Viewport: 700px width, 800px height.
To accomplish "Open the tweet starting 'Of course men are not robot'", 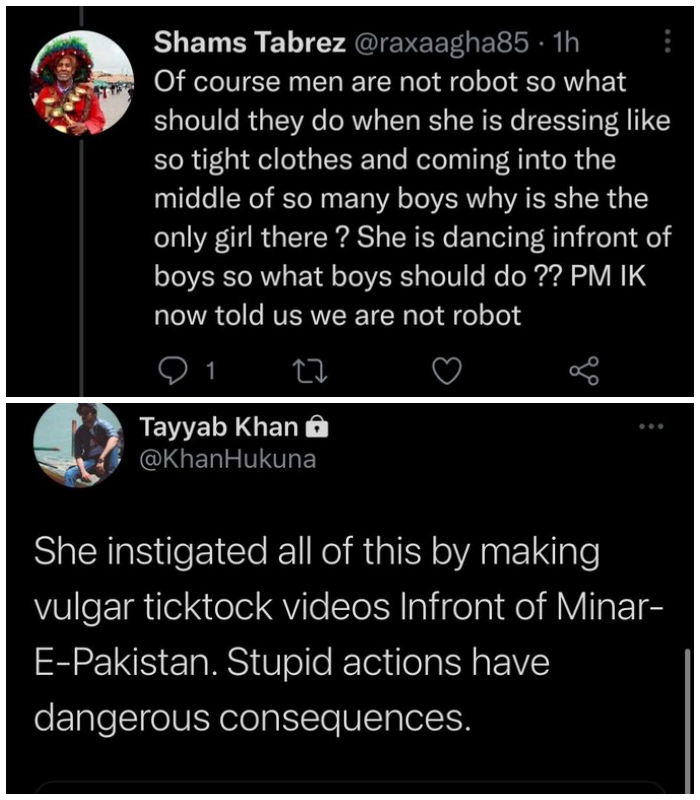I will point(400,200).
